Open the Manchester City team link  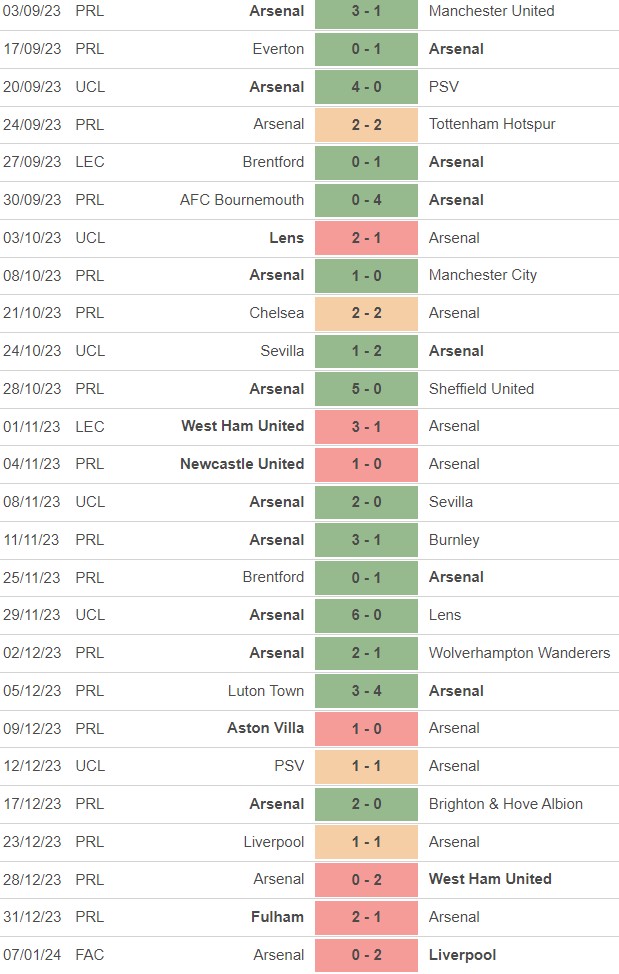[x=483, y=275]
